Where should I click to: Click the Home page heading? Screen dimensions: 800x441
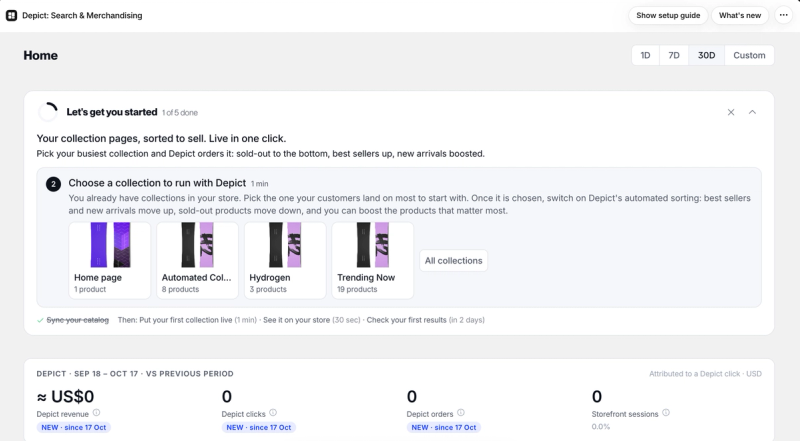point(40,55)
